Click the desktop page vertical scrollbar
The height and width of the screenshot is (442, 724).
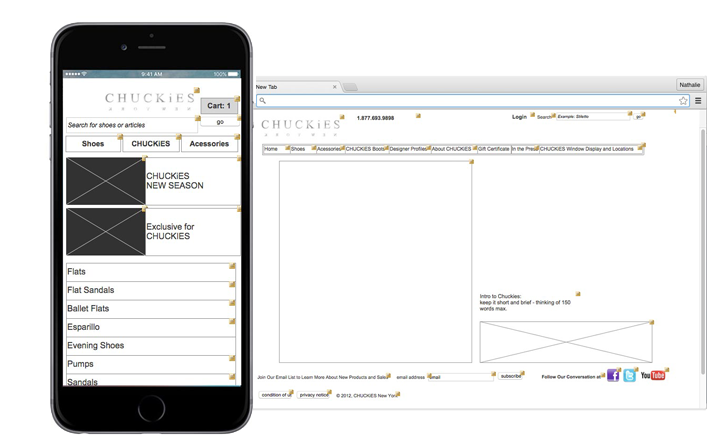click(703, 252)
